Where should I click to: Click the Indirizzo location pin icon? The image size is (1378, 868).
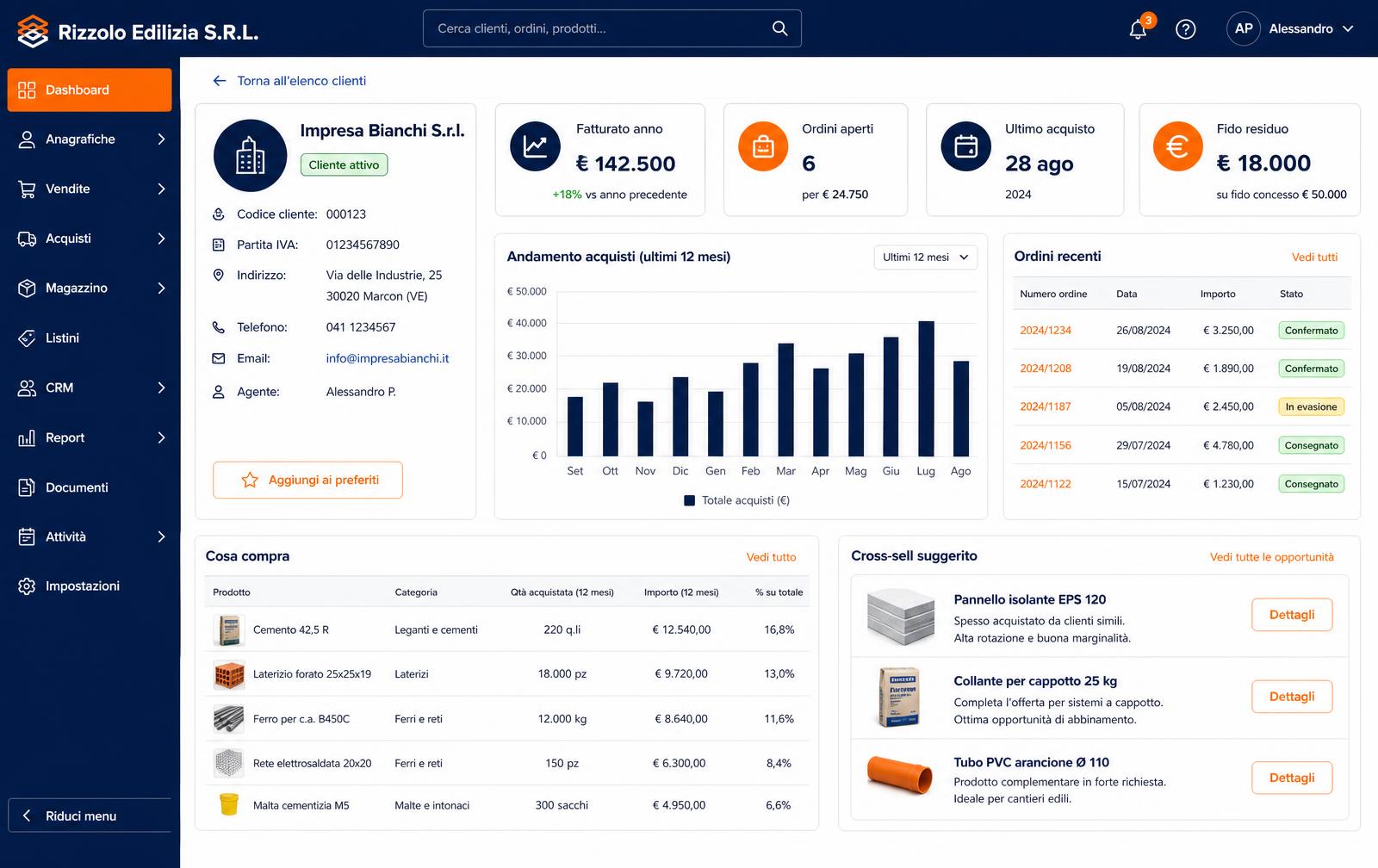(219, 276)
